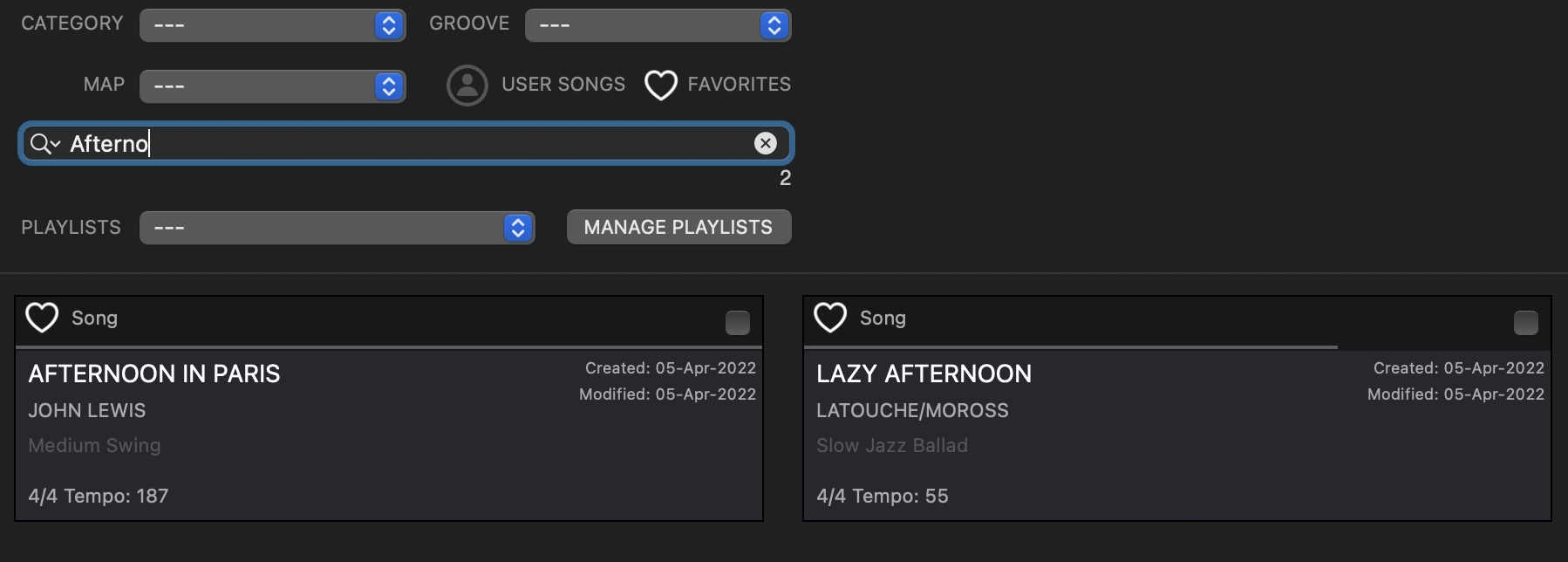Viewport: 1568px width, 562px height.
Task: Click the Latouche/Moross composer name
Action: 912,410
